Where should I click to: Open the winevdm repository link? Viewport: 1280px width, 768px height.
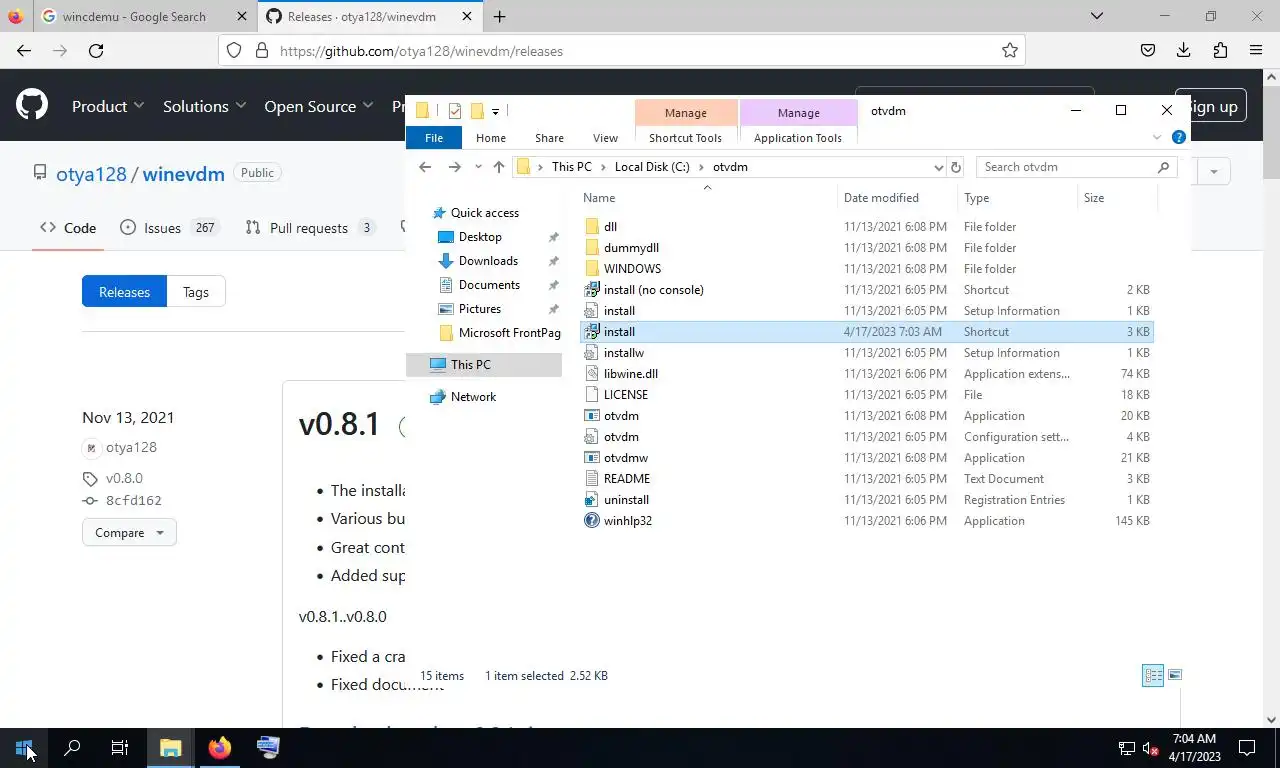[x=183, y=173]
